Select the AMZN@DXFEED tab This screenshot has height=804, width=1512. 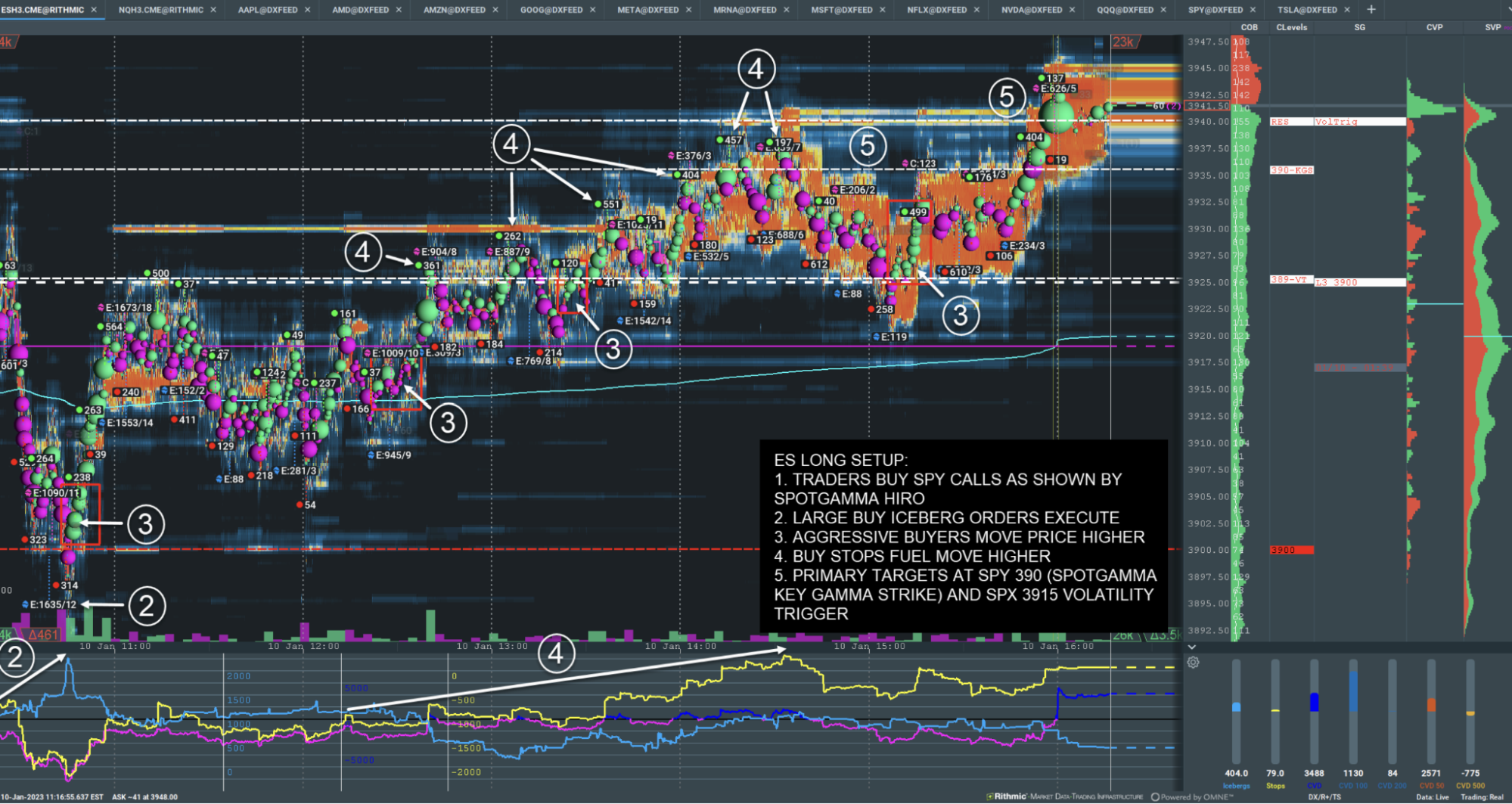(x=455, y=10)
